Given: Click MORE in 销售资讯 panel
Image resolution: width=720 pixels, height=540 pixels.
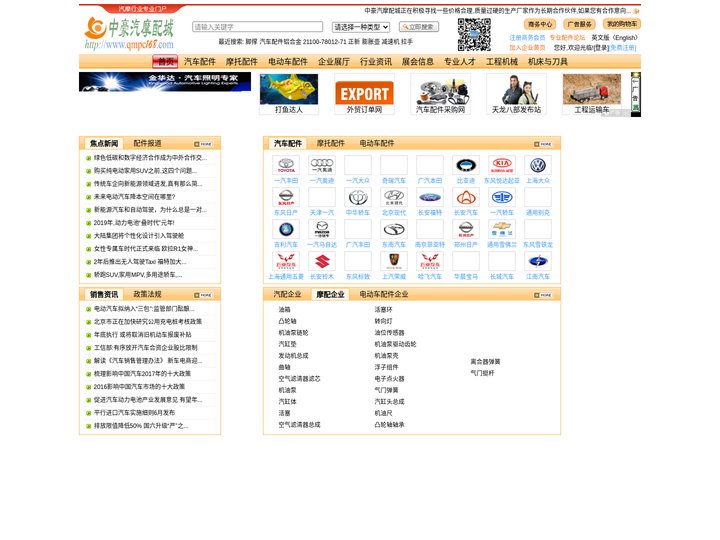Looking at the screenshot, I should click(203, 295).
